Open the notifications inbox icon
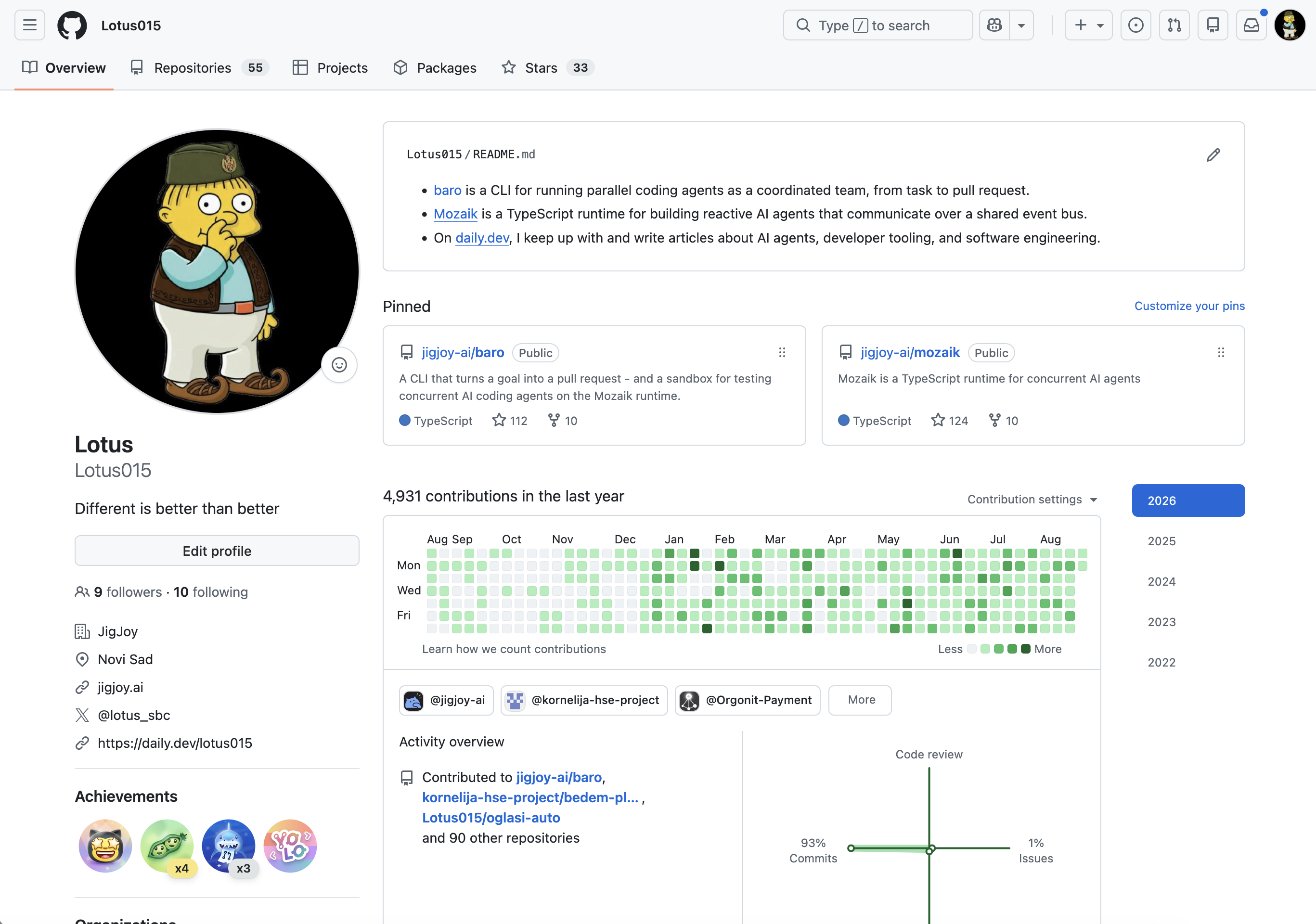Screen dimensions: 1316x924 tap(1251, 25)
